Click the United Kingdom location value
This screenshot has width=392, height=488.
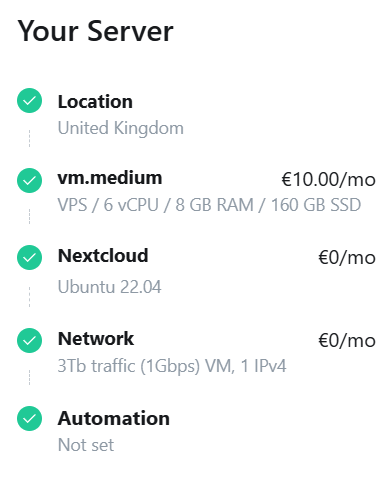pos(121,128)
